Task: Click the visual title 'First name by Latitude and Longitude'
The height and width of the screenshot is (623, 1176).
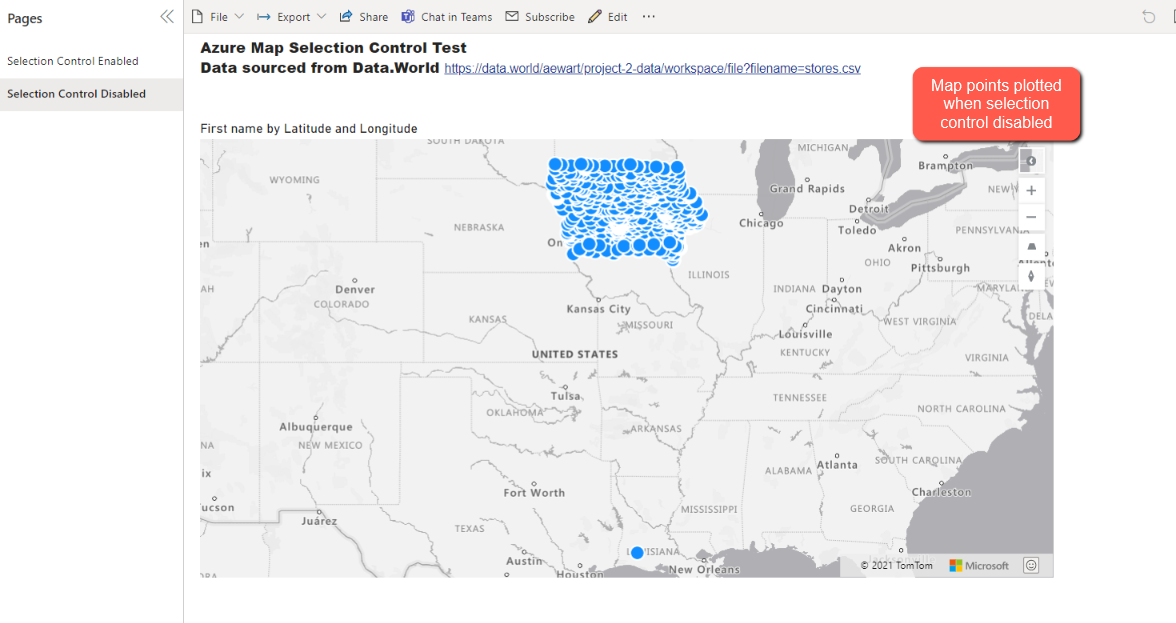Action: 309,129
